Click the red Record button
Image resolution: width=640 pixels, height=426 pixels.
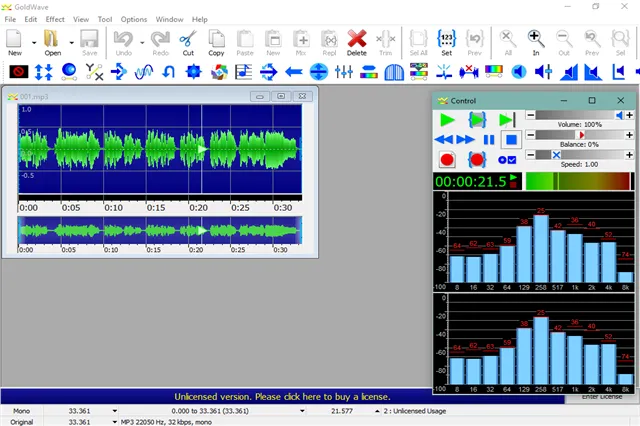[447, 159]
